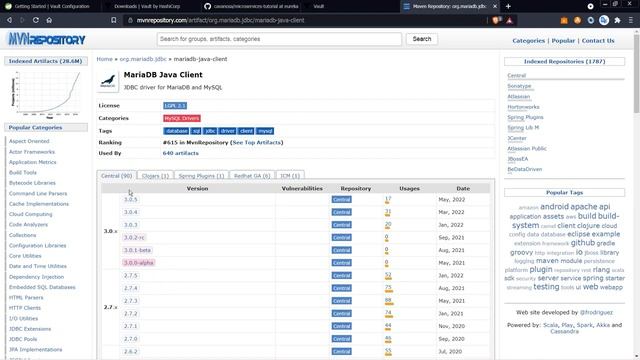The image size is (640, 360).
Task: Click the sql tag
Action: pyautogui.click(x=196, y=131)
